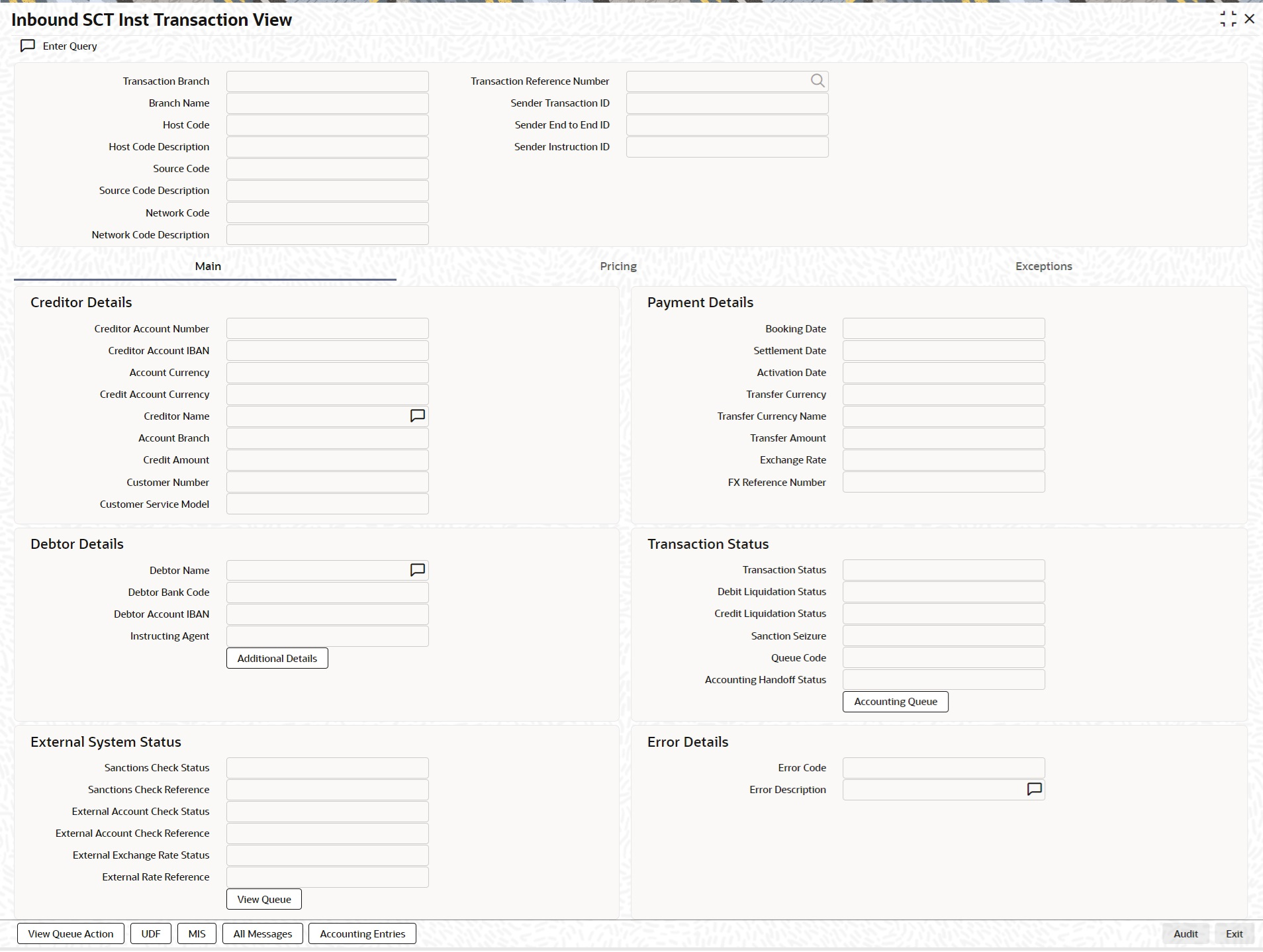1263x952 pixels.
Task: Switch to the Main tab
Action: (x=208, y=266)
